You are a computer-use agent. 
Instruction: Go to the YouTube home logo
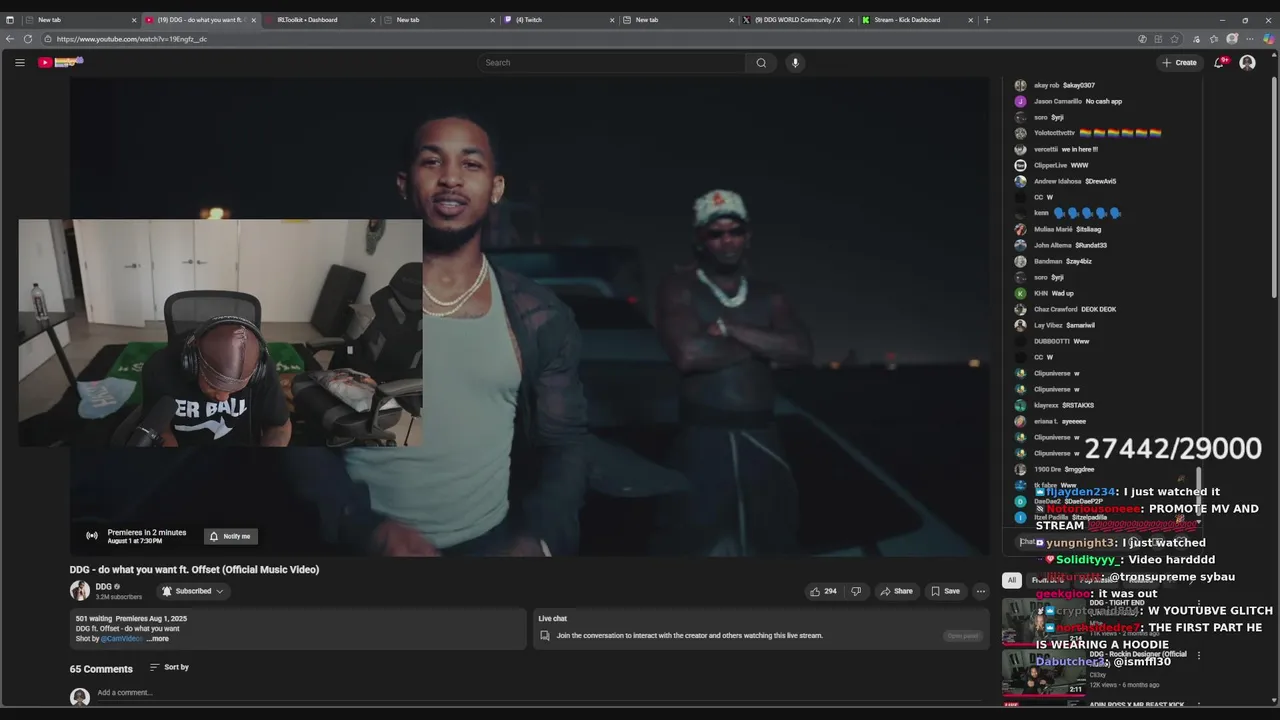click(x=60, y=62)
